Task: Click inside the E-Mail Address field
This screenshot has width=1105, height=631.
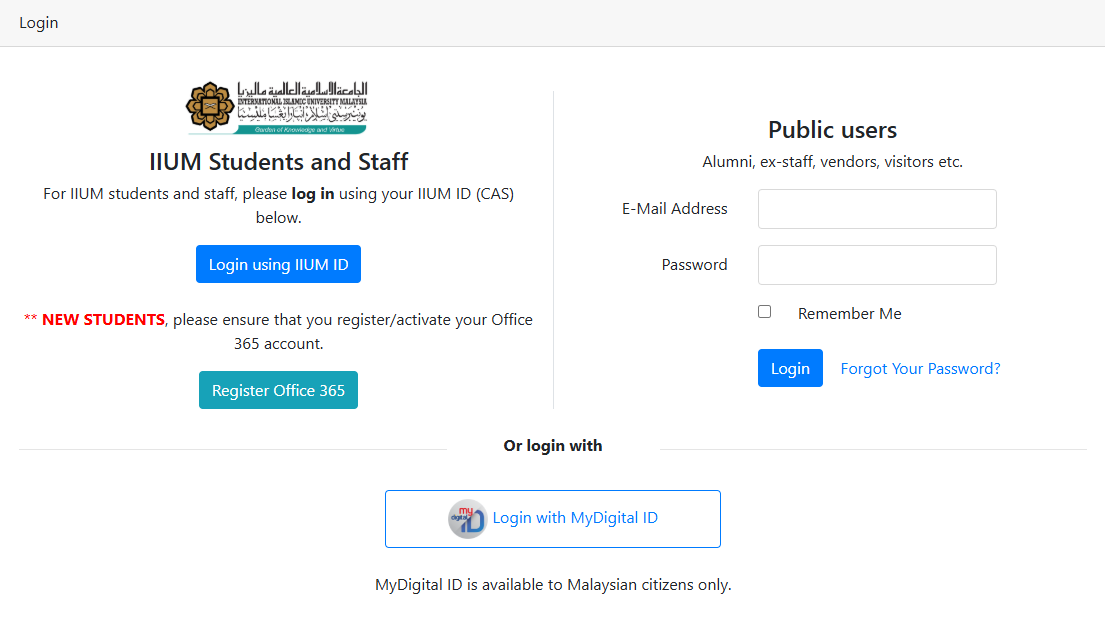Action: click(877, 208)
